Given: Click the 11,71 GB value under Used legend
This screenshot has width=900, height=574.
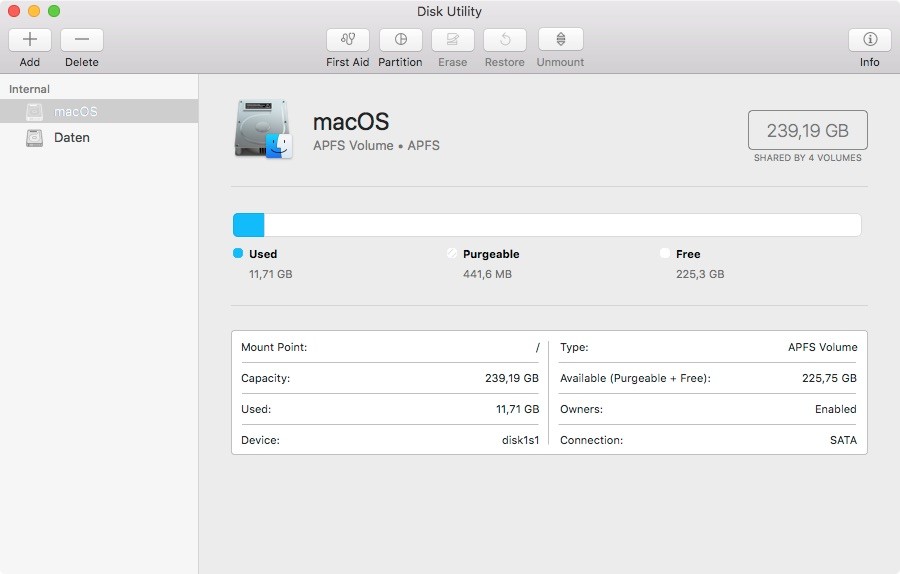Looking at the screenshot, I should point(270,274).
